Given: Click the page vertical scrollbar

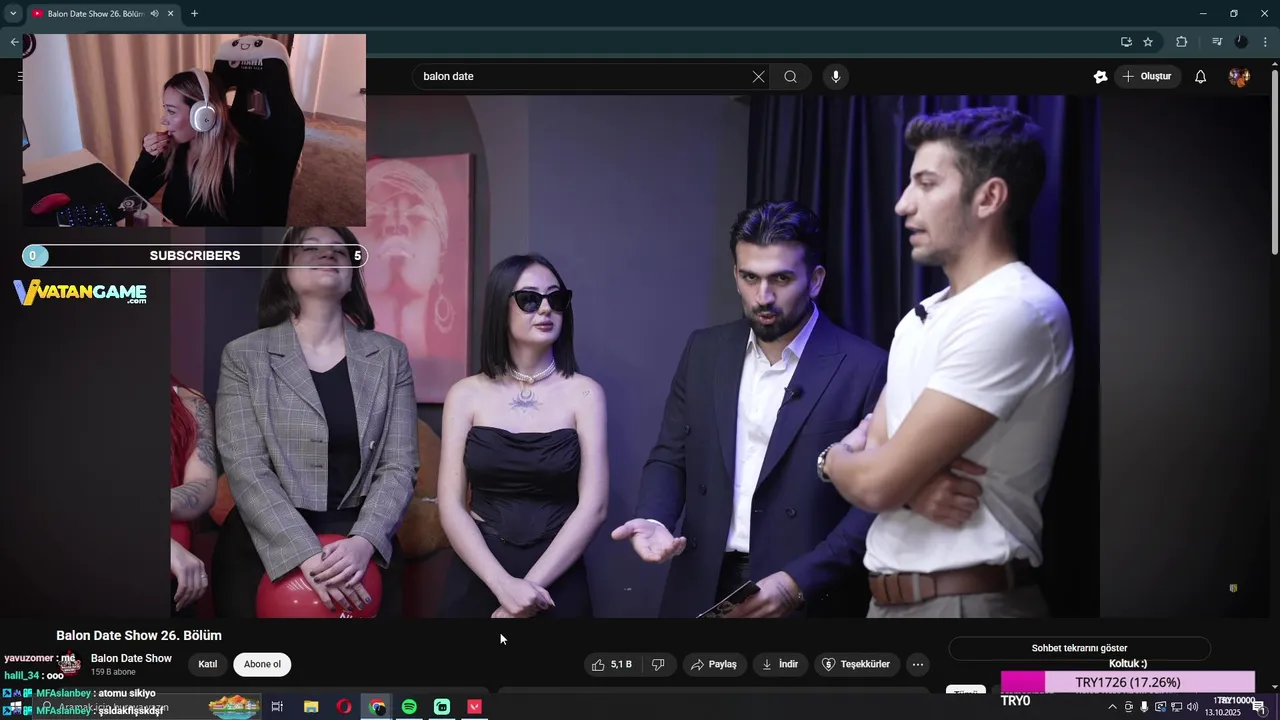Looking at the screenshot, I should [x=1274, y=160].
